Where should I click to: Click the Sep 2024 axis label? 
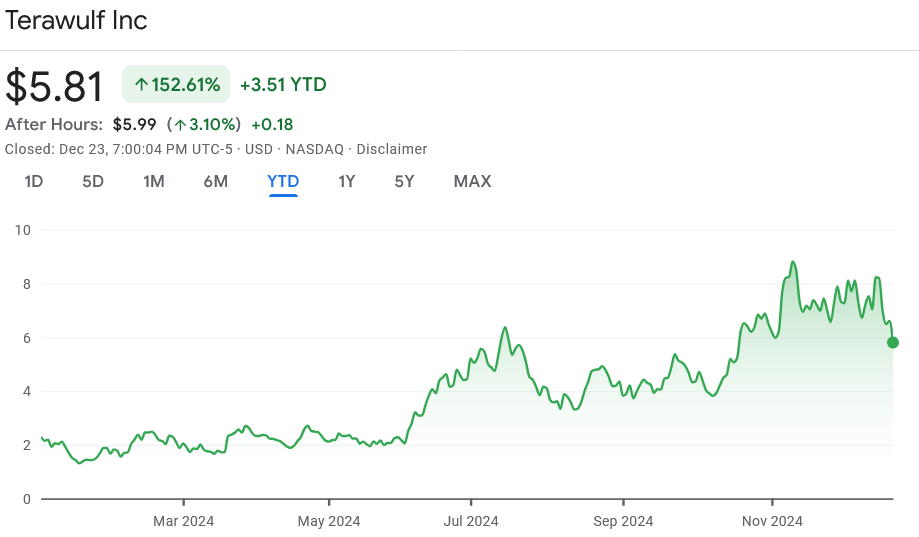point(623,521)
